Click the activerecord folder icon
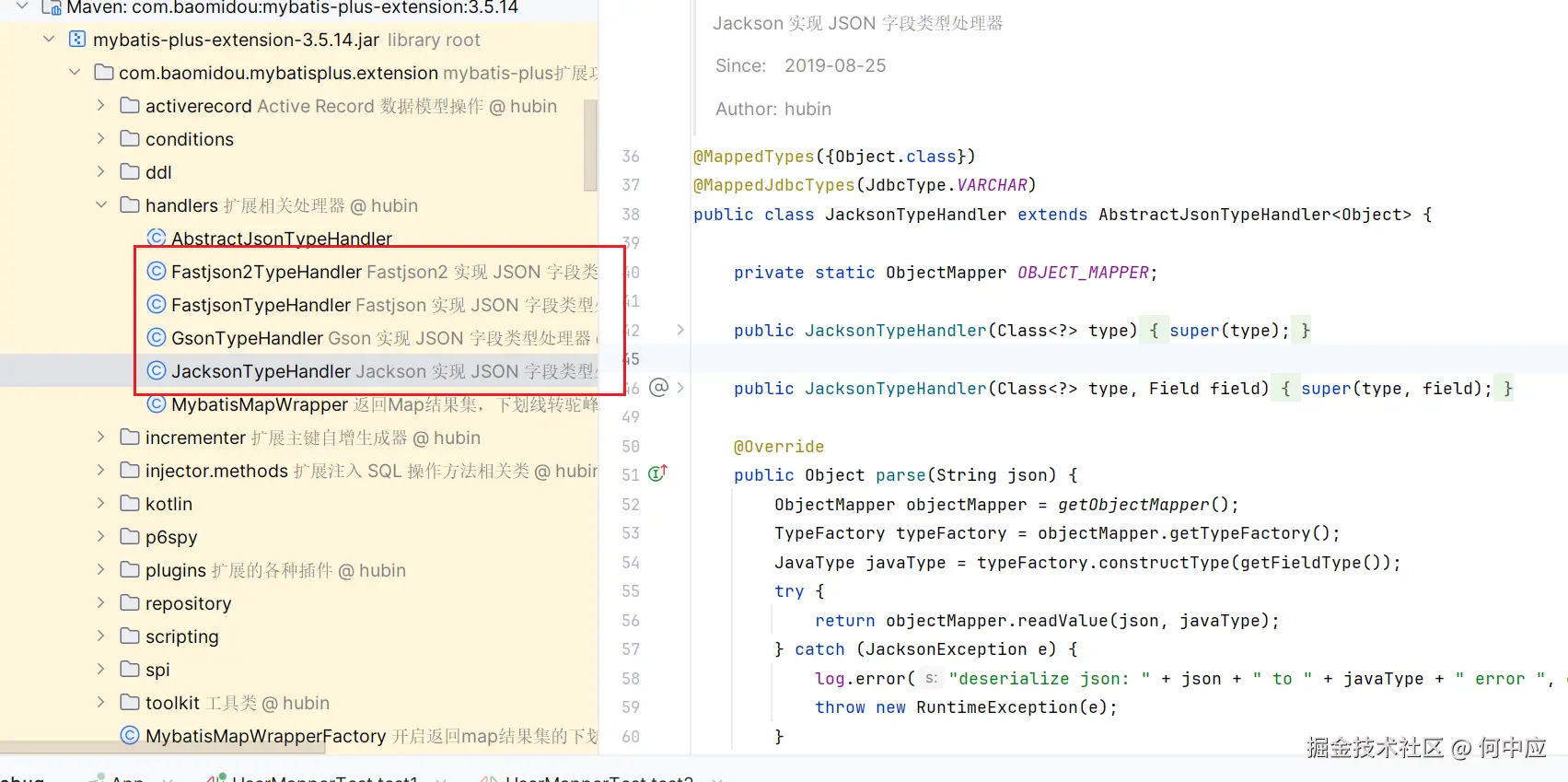 tap(130, 106)
